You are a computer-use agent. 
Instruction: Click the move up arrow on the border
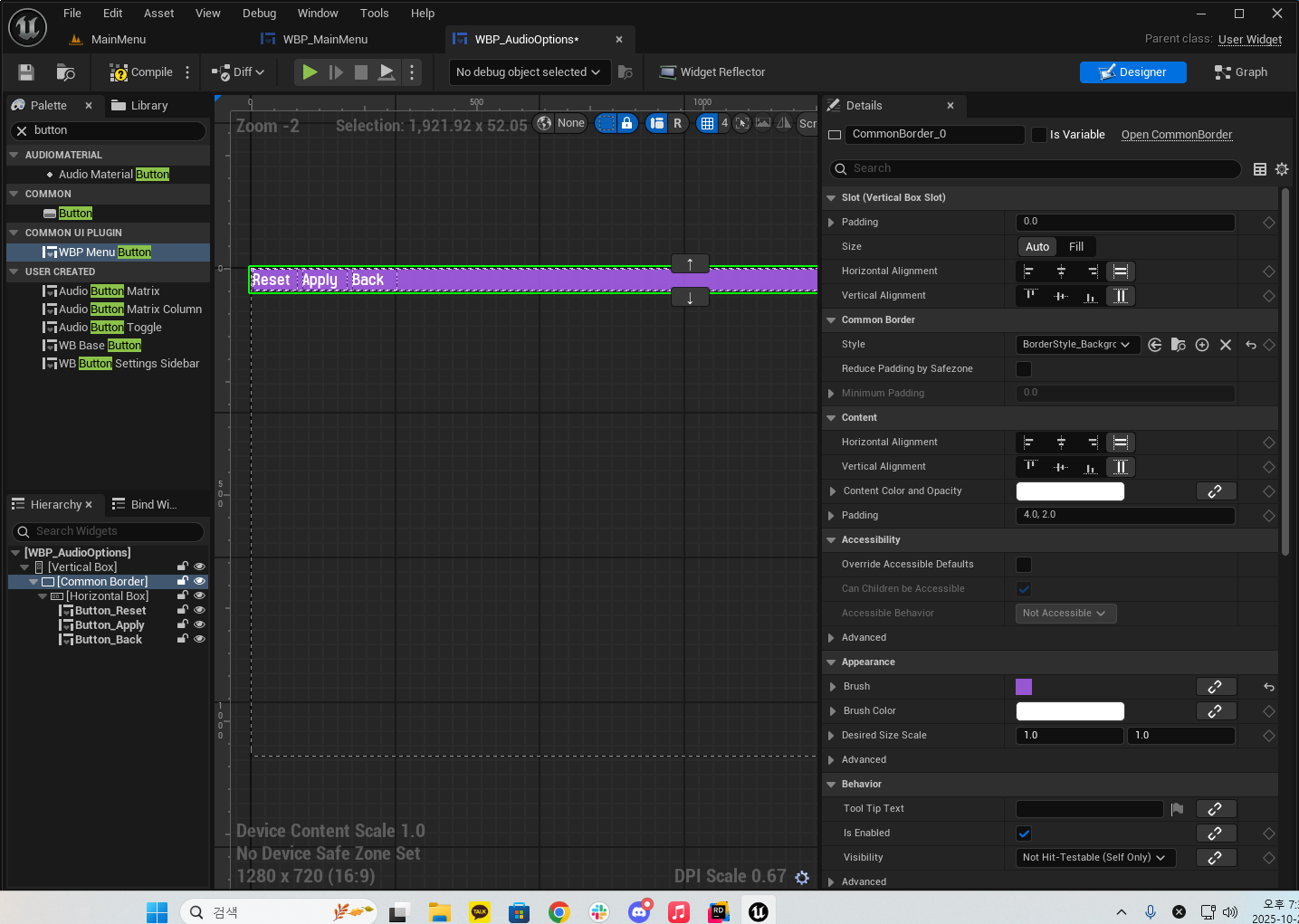690,264
